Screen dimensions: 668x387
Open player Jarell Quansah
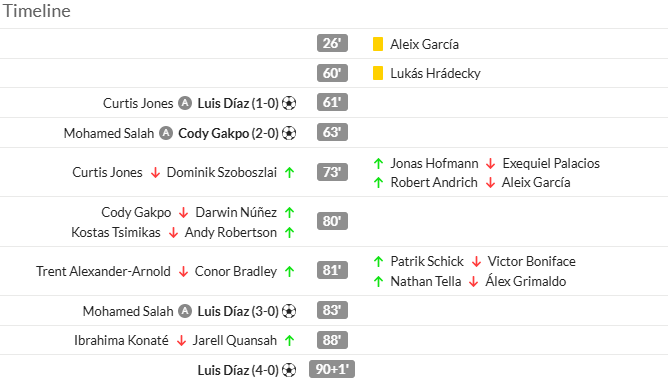click(x=235, y=341)
